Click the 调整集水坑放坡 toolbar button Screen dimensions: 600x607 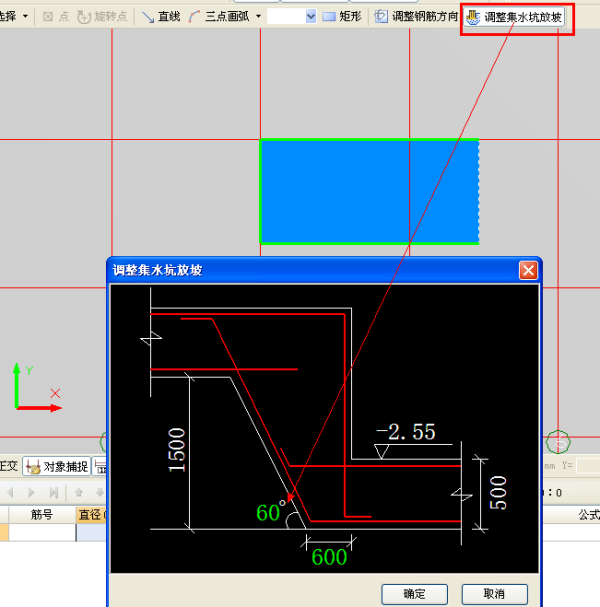click(515, 17)
